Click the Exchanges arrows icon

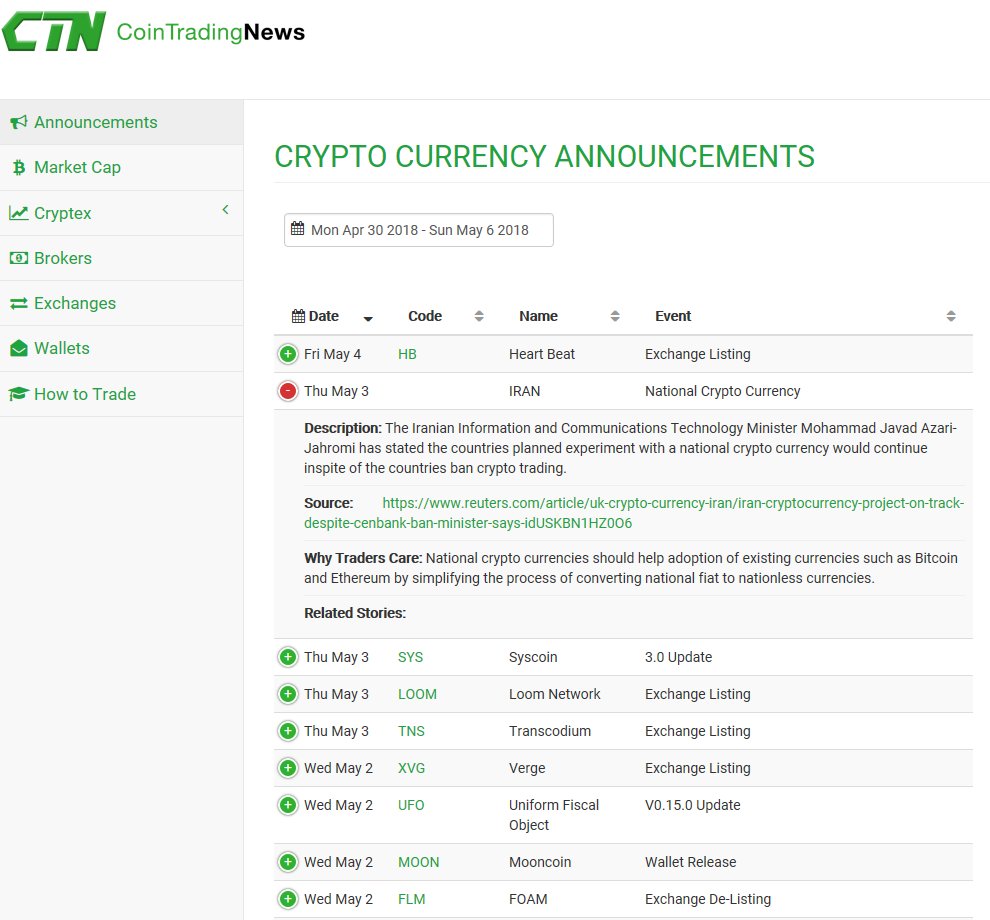coord(18,303)
